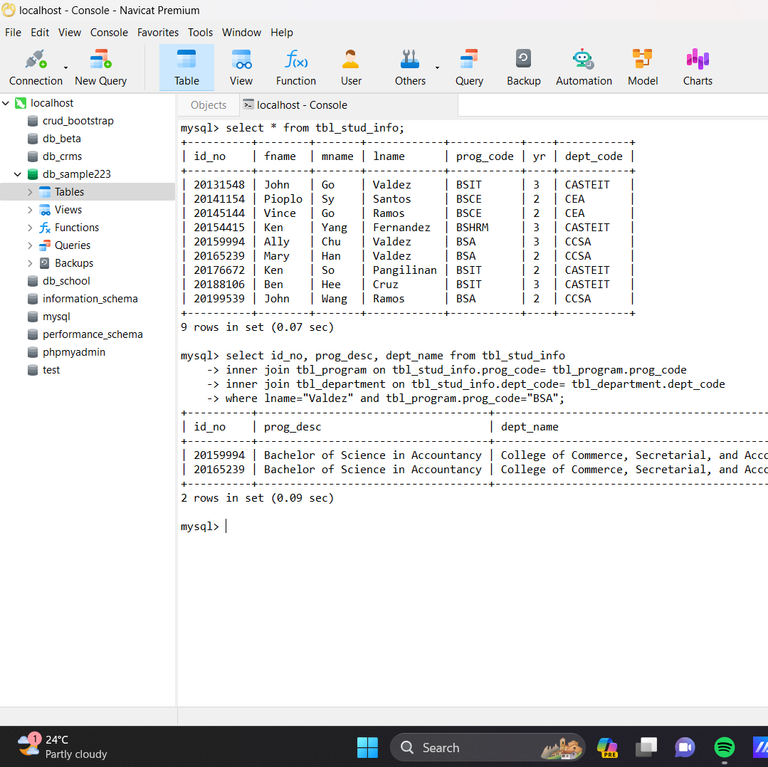768x767 pixels.
Task: Click the User toolbar icon
Action: tap(351, 67)
